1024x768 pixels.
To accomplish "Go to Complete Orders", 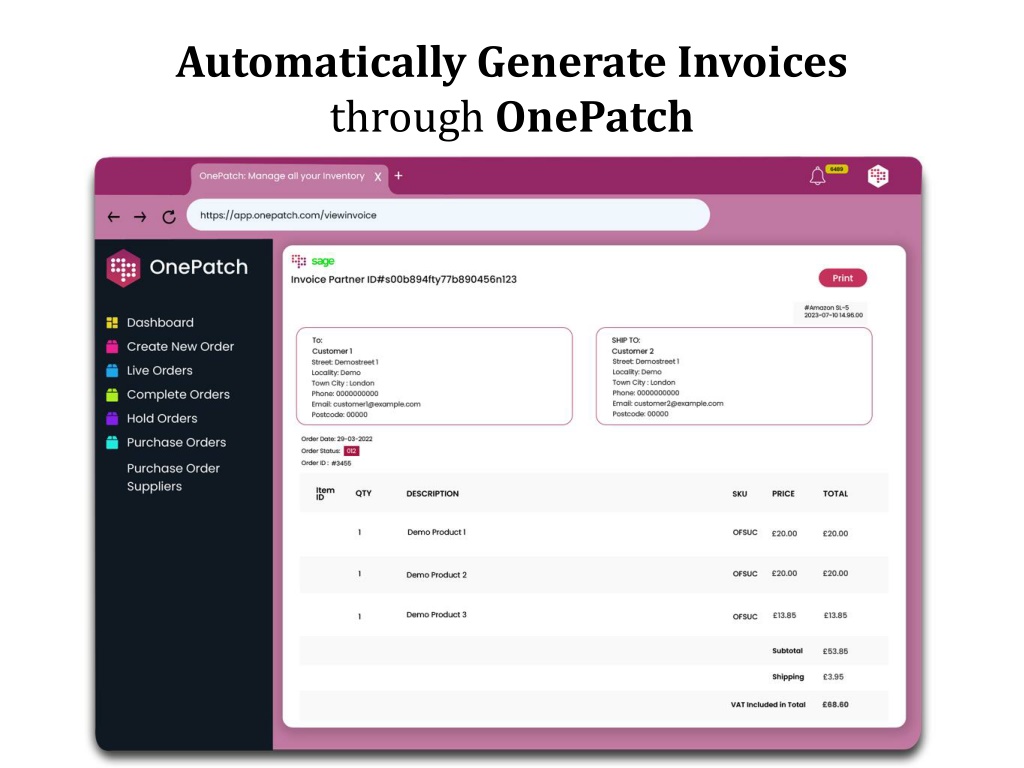I will [178, 394].
